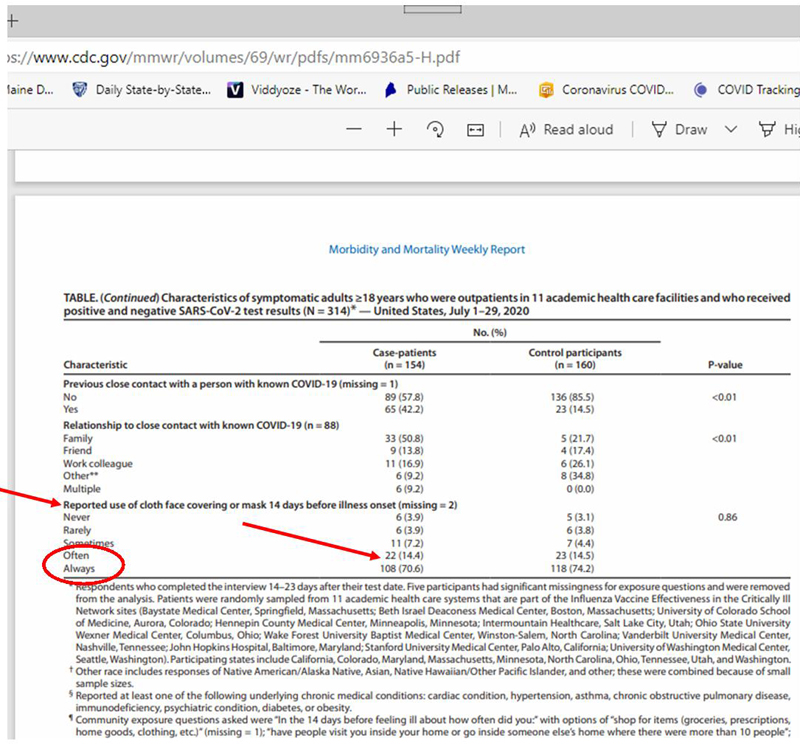Open a new browser tab
Viewport: 800px width, 752px height.
pyautogui.click(x=12, y=21)
